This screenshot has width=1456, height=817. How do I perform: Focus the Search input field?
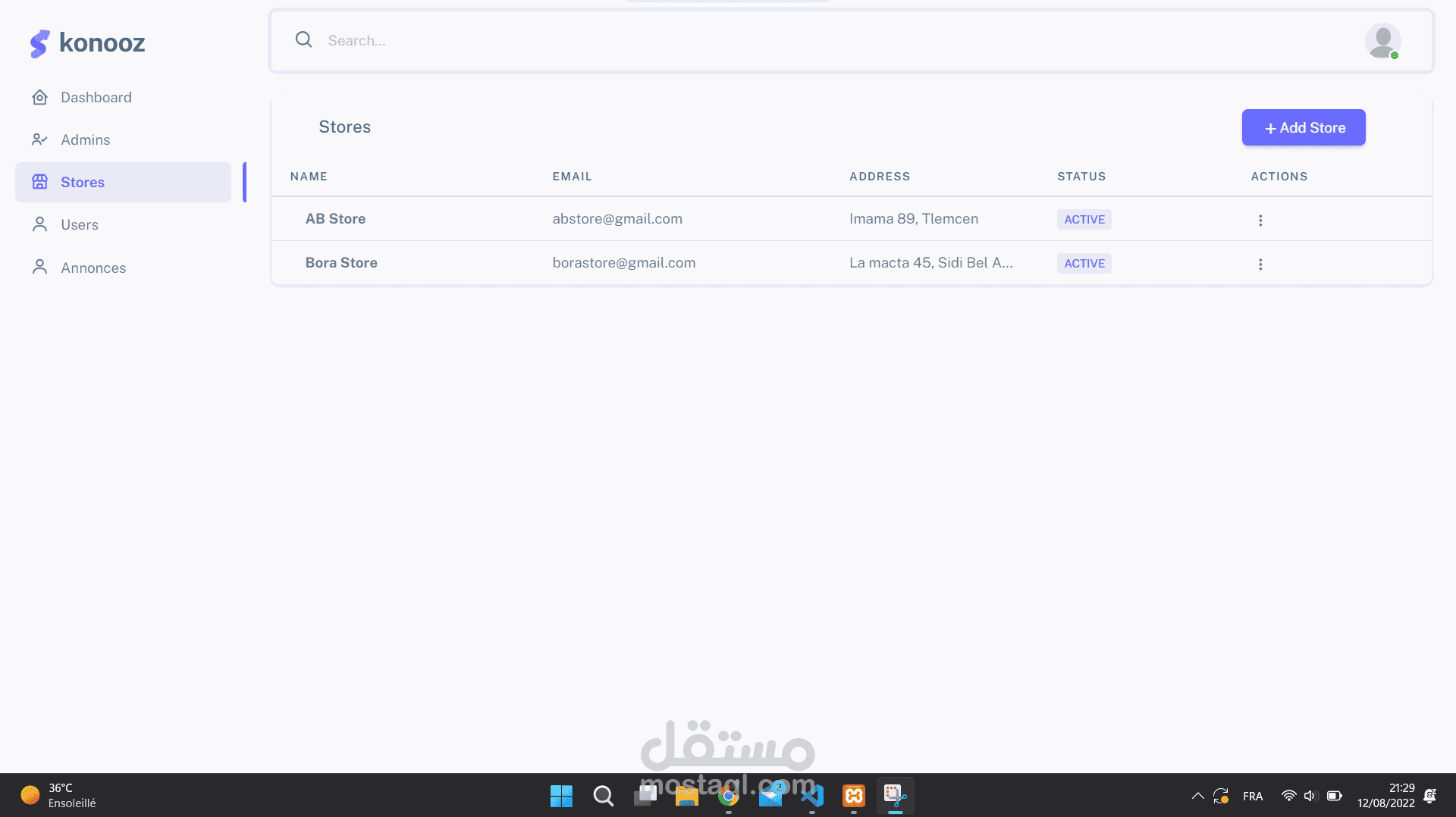click(834, 40)
